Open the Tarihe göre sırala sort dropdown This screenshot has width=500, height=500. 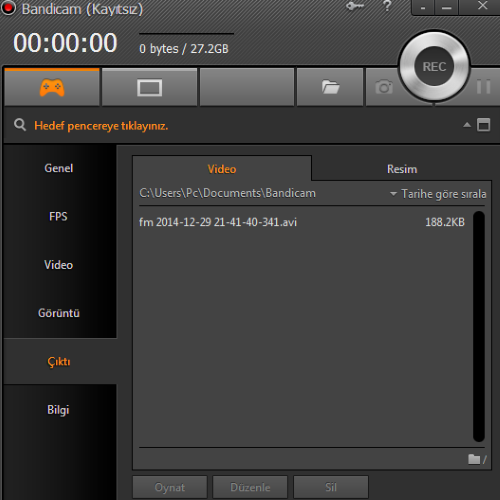tap(438, 194)
